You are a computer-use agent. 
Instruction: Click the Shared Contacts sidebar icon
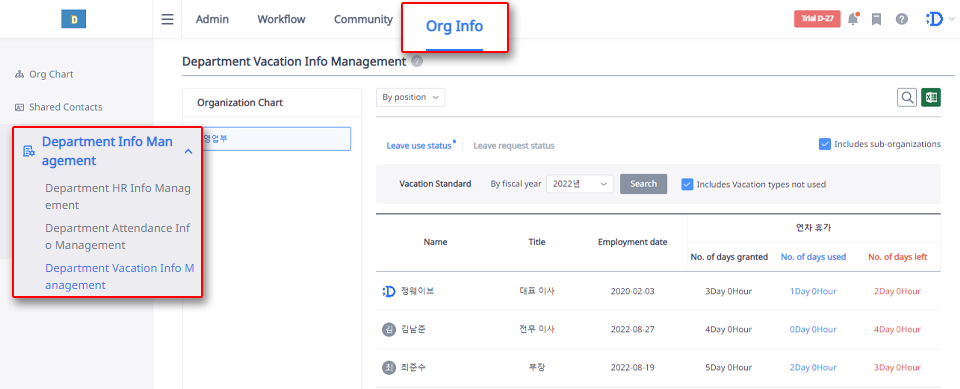point(19,107)
